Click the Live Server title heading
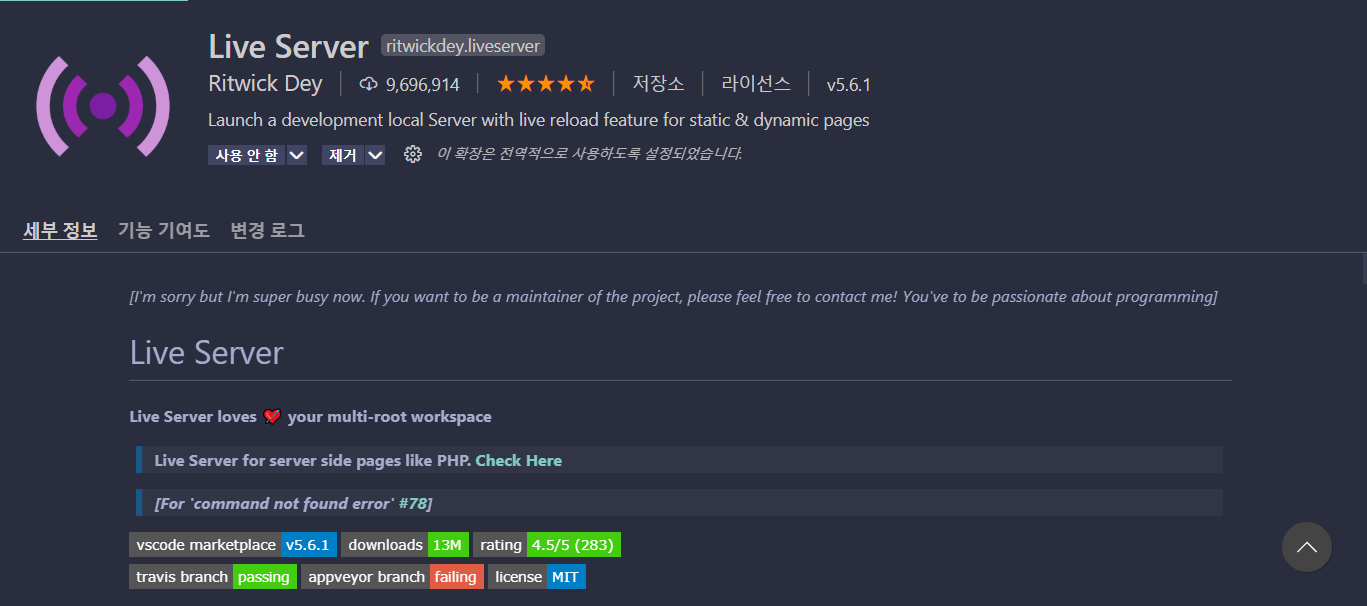The image size is (1367, 606). [x=289, y=46]
